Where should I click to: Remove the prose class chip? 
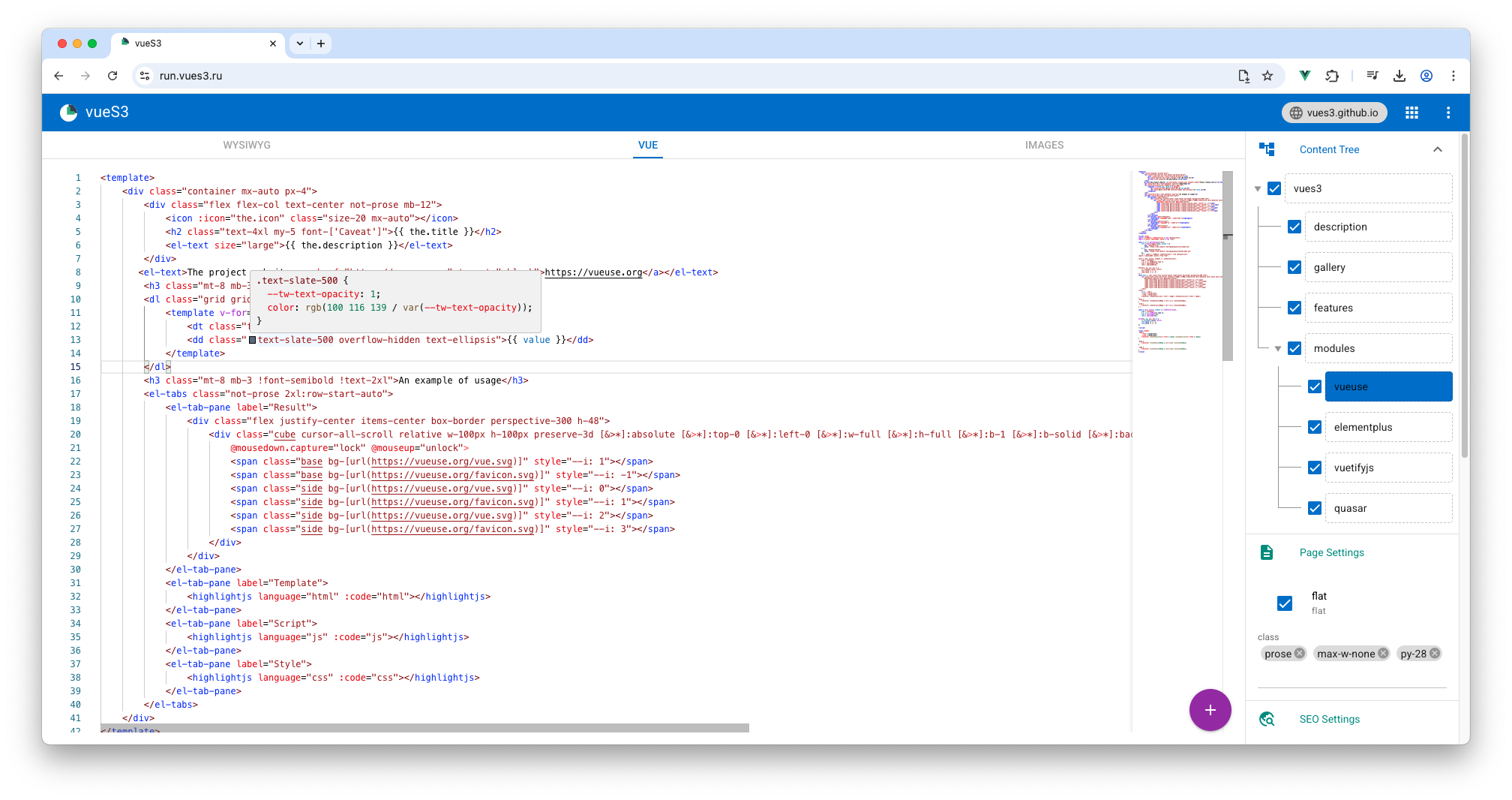[x=1300, y=653]
